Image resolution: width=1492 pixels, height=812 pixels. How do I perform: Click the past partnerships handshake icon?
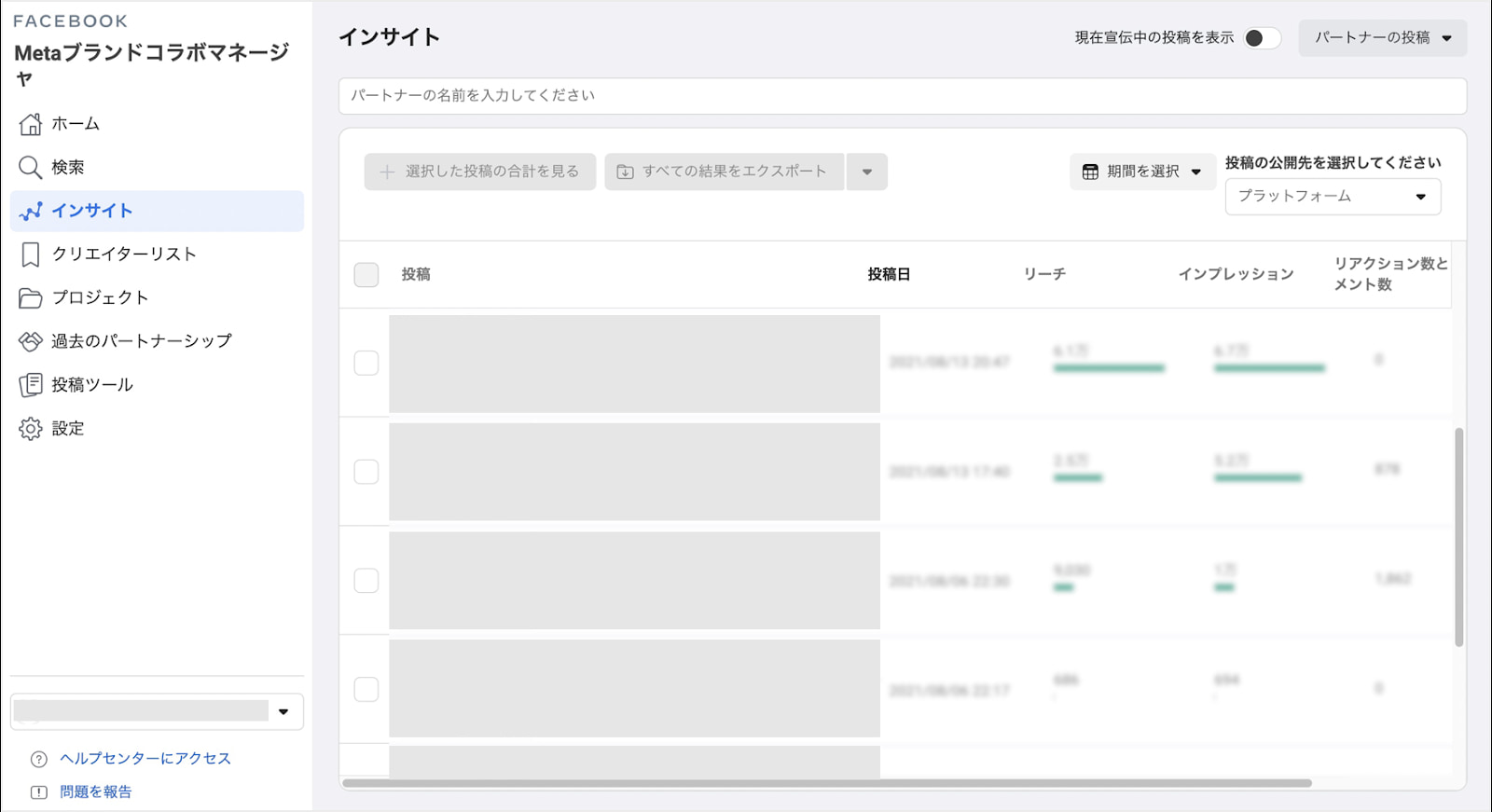point(31,341)
